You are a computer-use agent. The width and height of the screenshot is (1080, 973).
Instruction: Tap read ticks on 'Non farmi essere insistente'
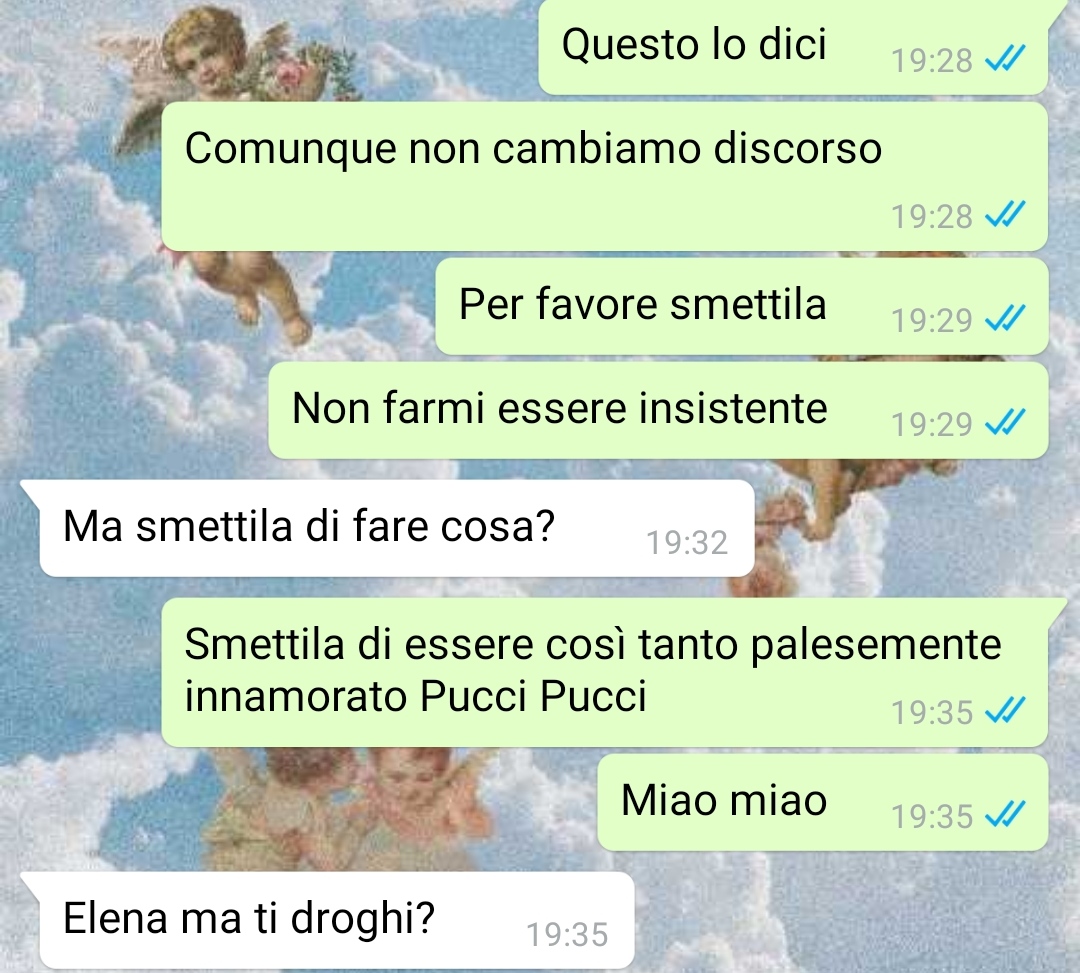[x=1005, y=422]
